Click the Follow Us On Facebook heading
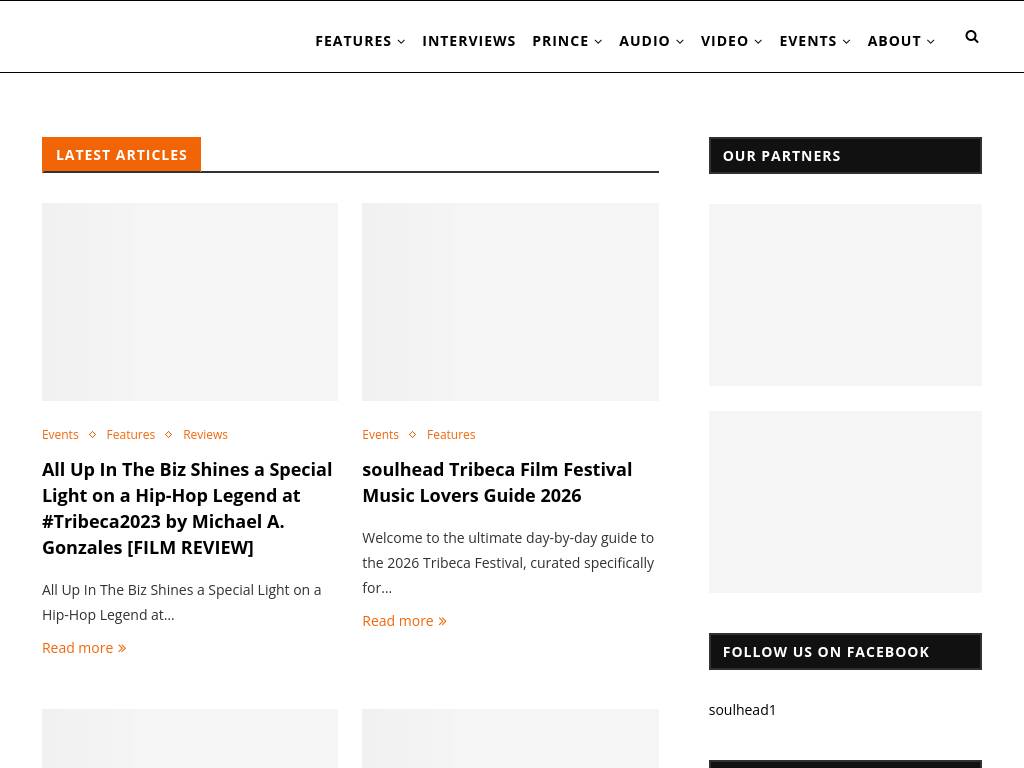Image resolution: width=1024 pixels, height=768 pixels. pos(845,651)
